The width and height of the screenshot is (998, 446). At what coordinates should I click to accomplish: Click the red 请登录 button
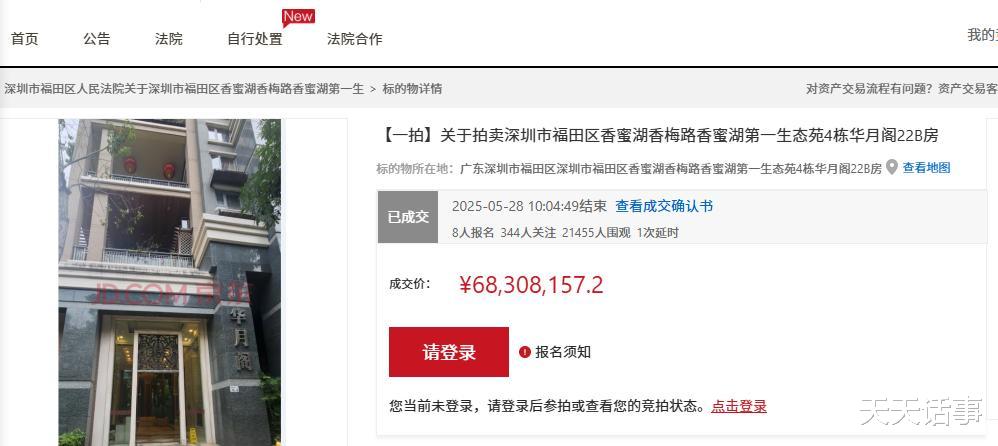[x=449, y=352]
